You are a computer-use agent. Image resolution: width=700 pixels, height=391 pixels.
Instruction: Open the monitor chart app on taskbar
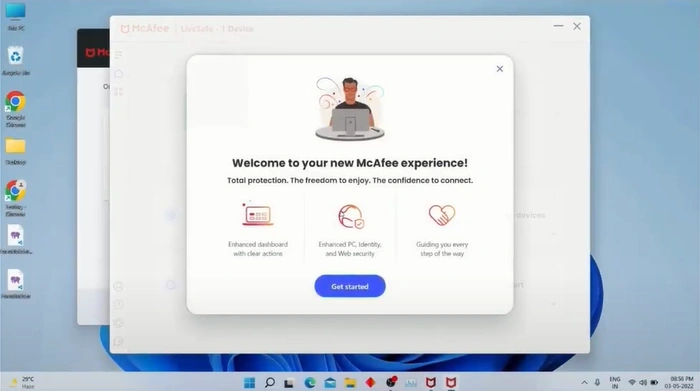click(x=411, y=383)
